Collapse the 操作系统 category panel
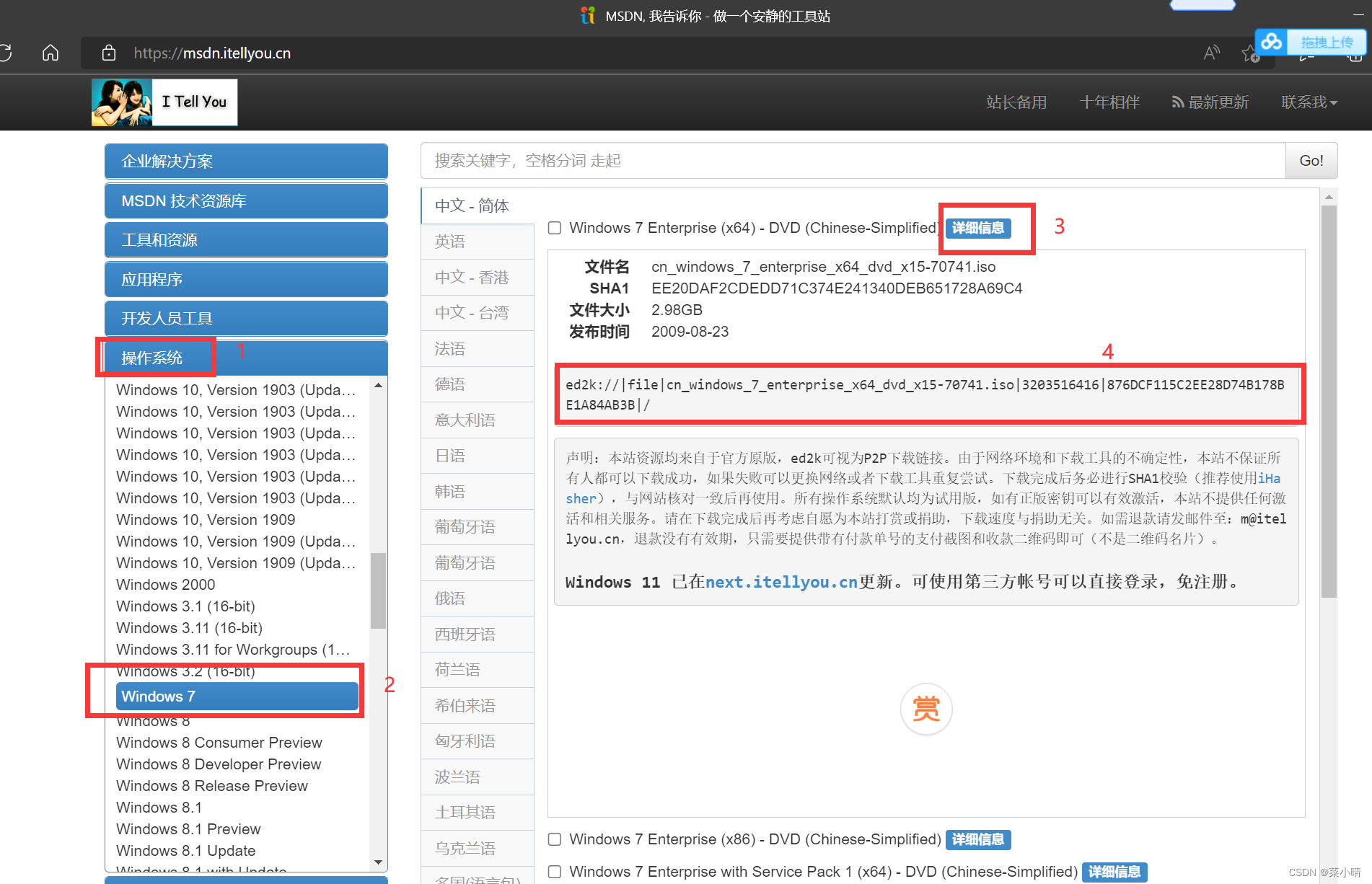This screenshot has width=1372, height=884. coord(246,358)
